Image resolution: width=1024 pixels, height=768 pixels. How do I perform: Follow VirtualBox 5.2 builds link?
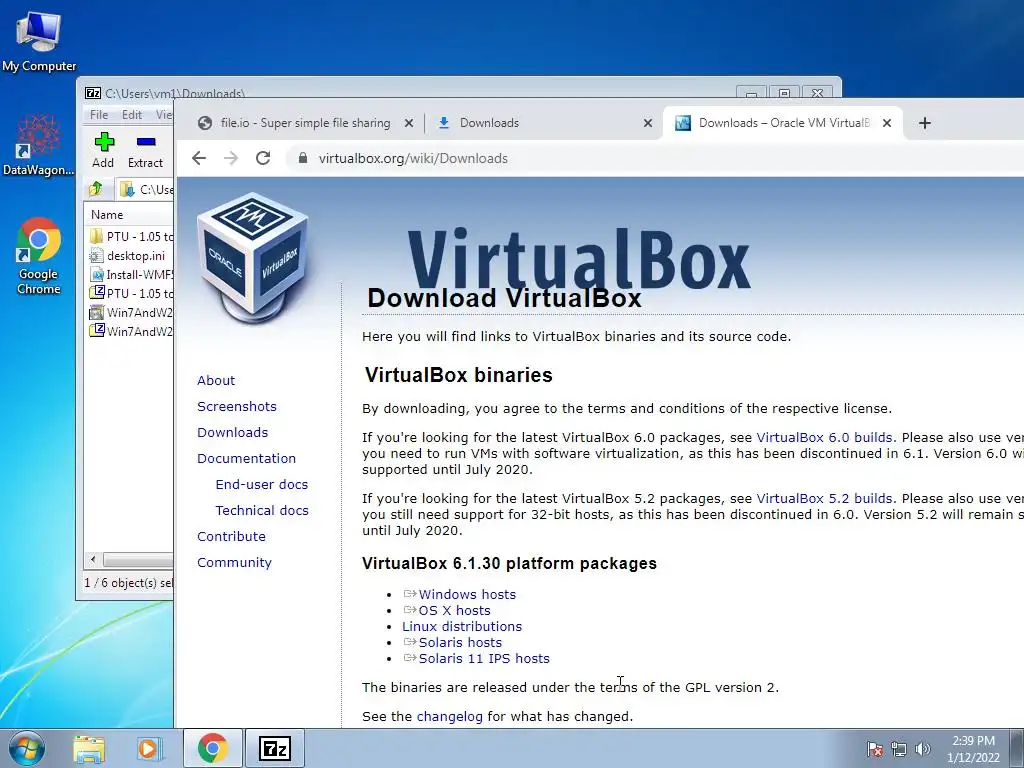825,498
